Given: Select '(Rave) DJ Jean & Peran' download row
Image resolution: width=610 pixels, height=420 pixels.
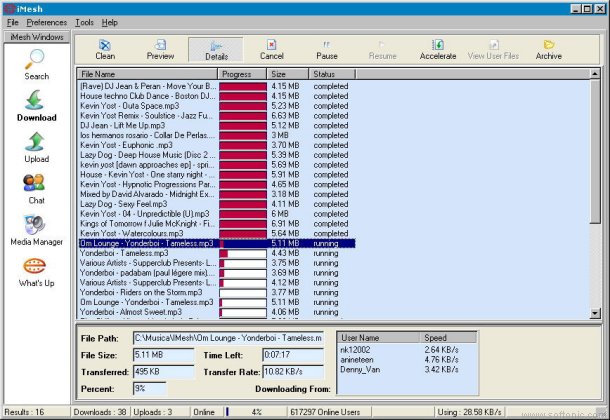Looking at the screenshot, I should 216,86.
